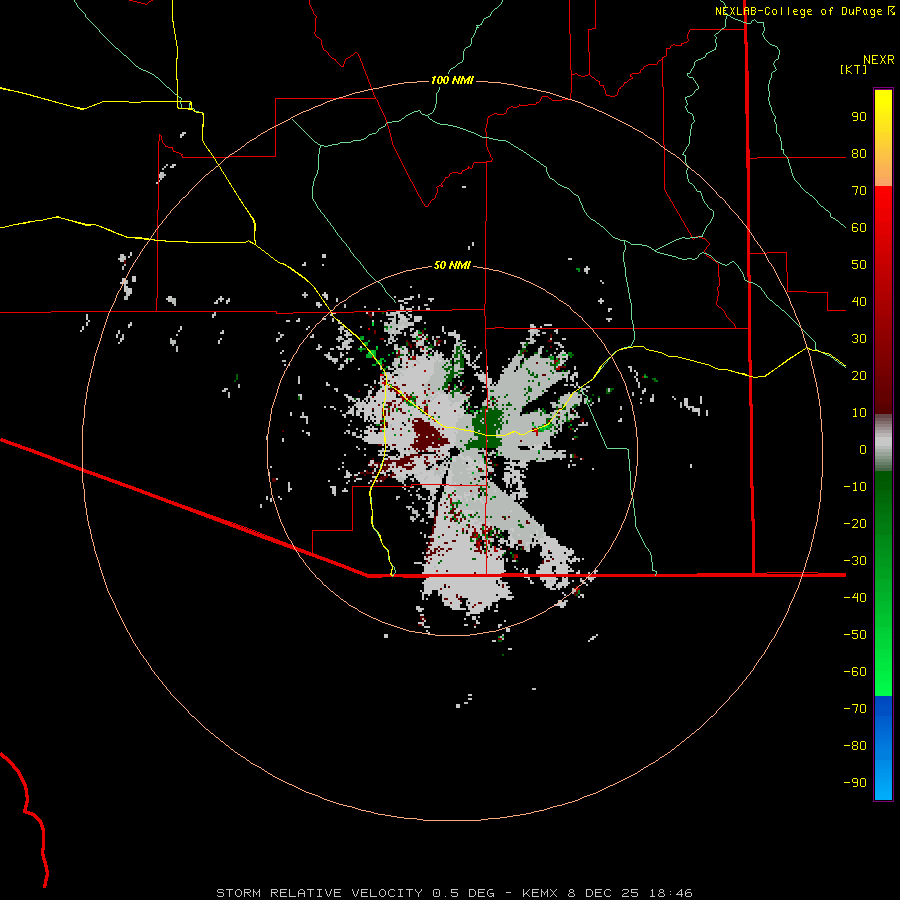This screenshot has width=900, height=900.
Task: Click the 30 value on the velocity scale
Action: pyautogui.click(x=859, y=339)
